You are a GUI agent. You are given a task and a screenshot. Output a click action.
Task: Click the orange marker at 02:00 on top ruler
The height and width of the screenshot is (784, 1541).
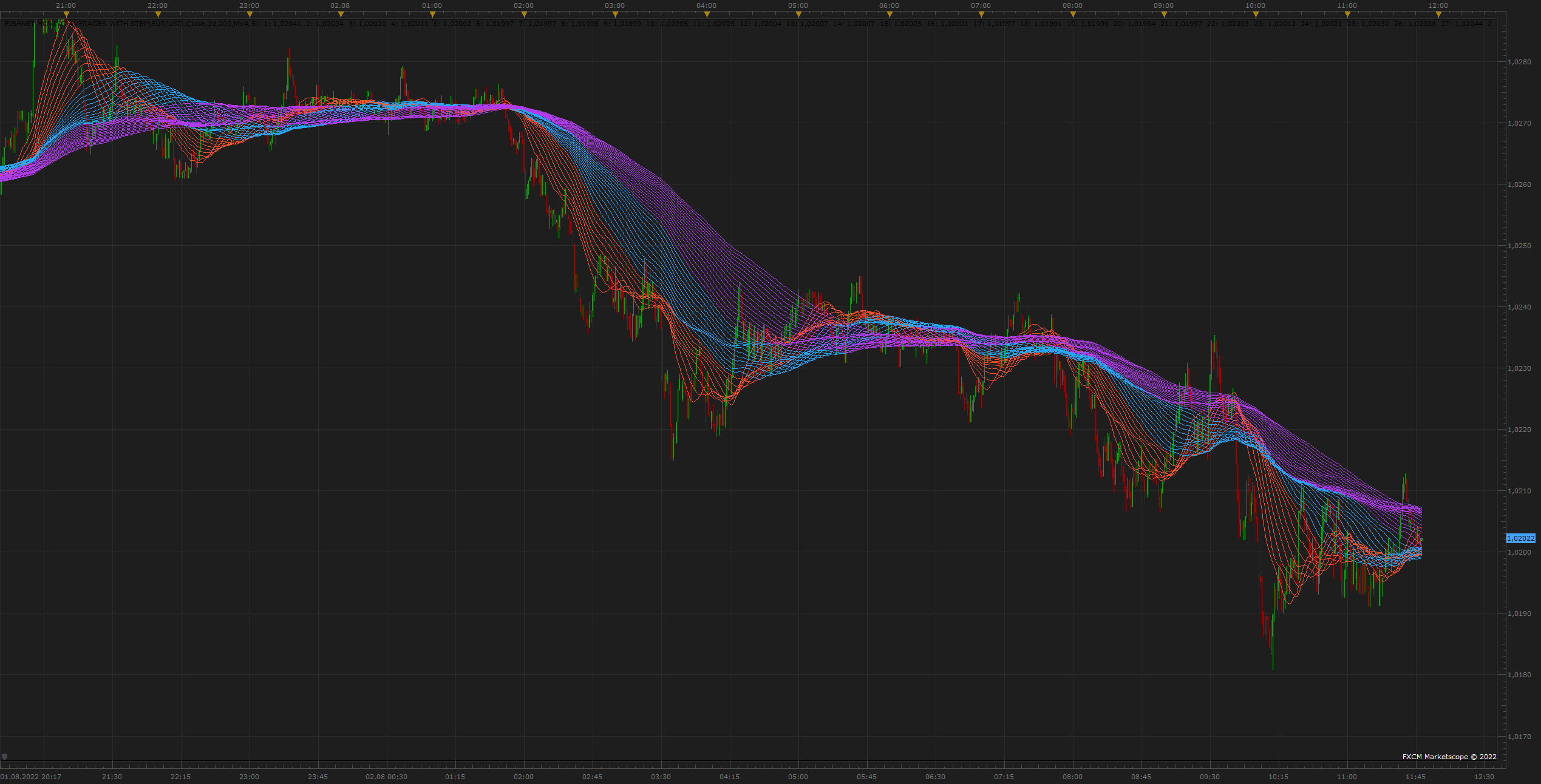click(x=524, y=14)
